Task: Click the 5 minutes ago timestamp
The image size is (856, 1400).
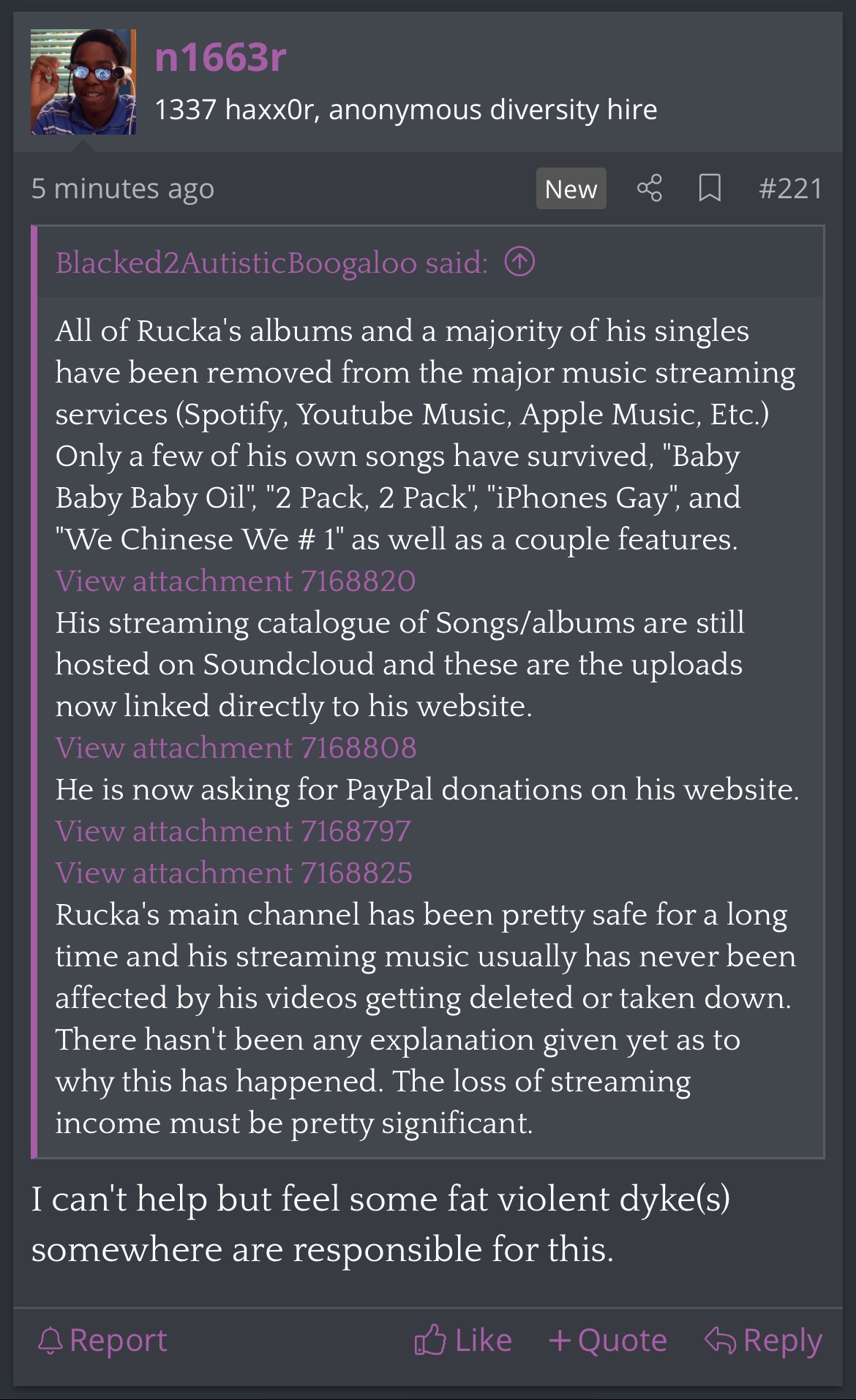Action: tap(123, 189)
